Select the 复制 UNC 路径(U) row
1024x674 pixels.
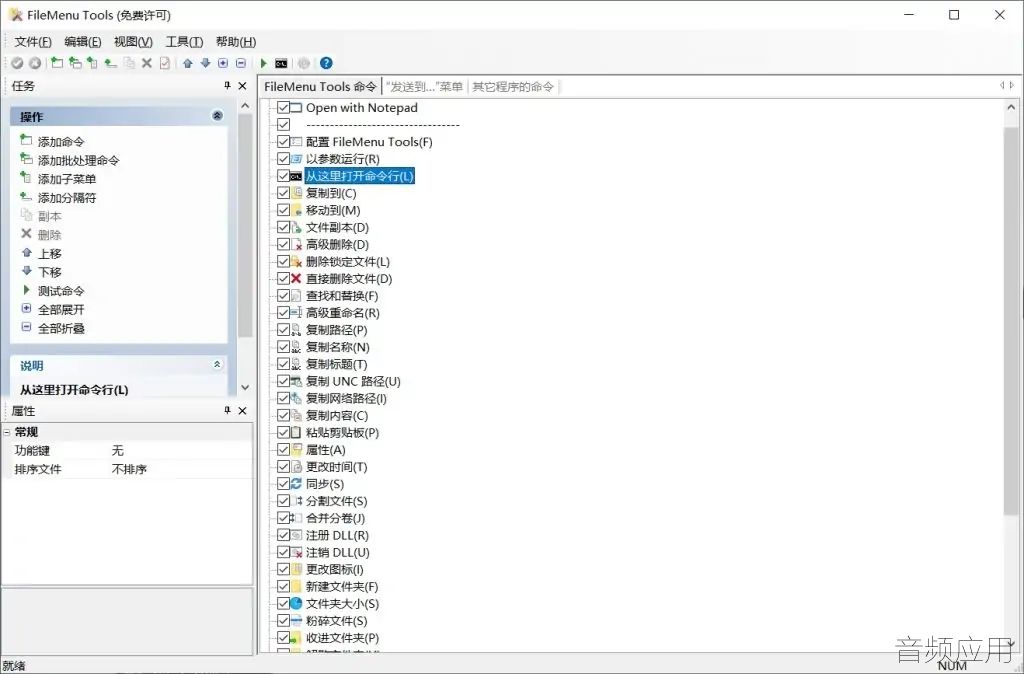353,381
